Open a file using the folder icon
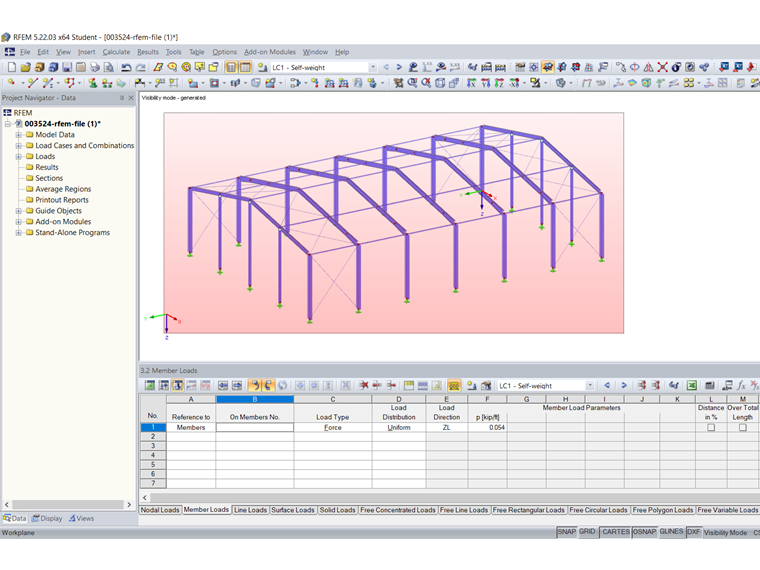The width and height of the screenshot is (760, 570). tap(26, 67)
